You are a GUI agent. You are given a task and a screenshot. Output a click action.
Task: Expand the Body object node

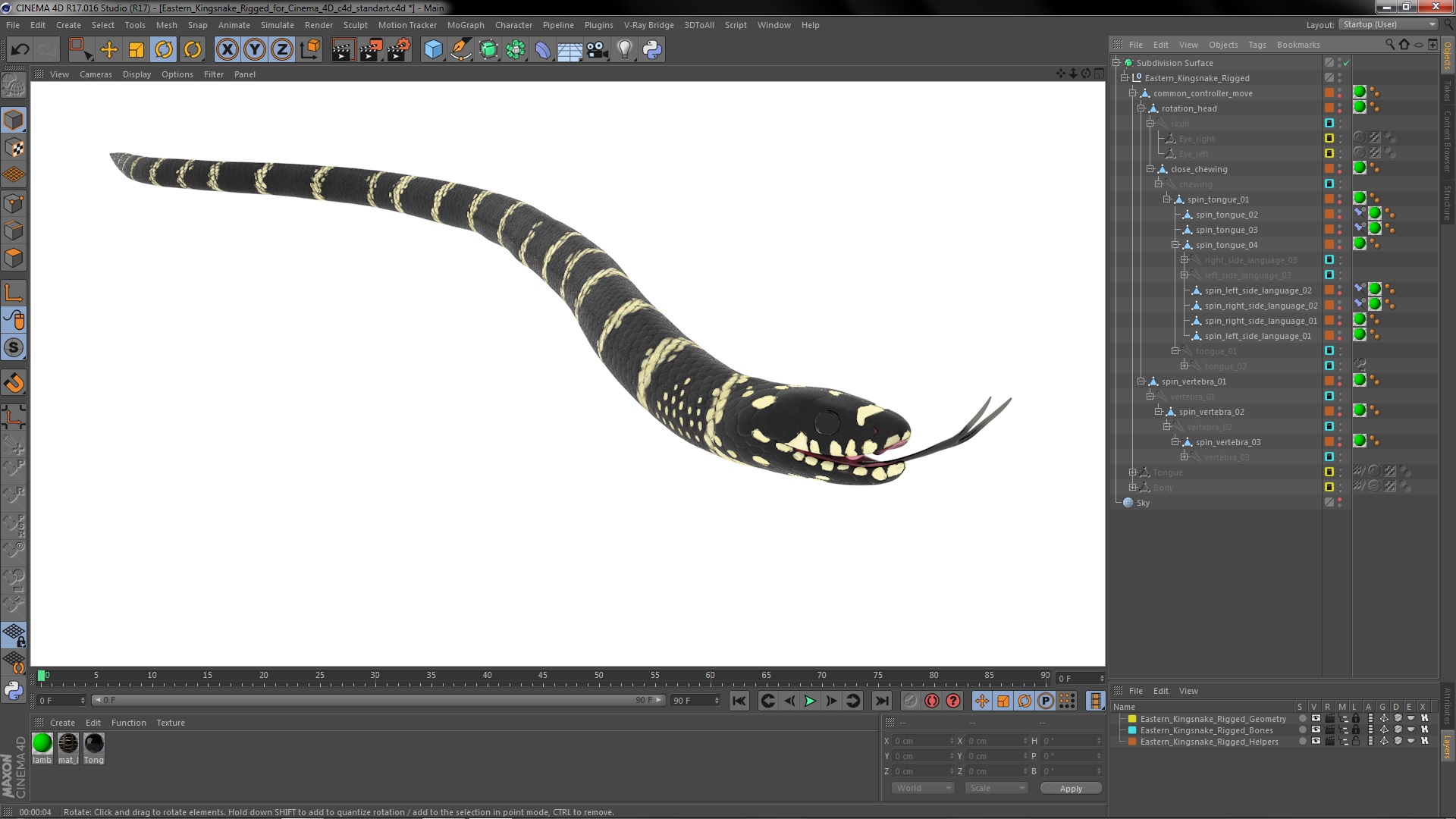pos(1133,488)
